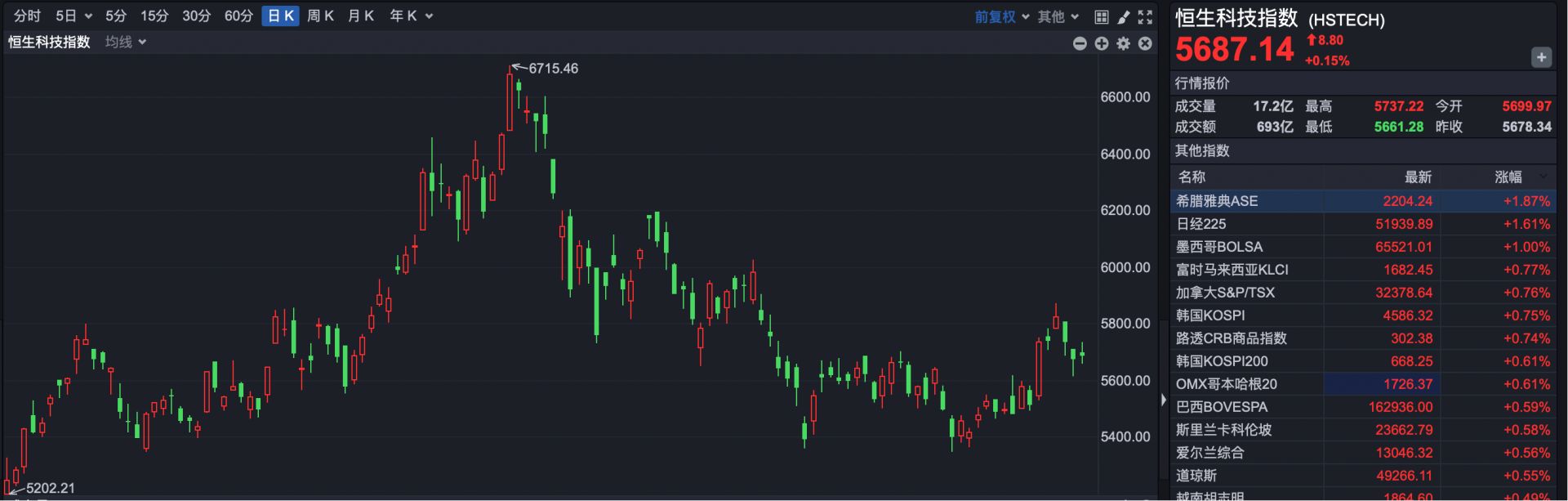
Task: Sort list by 涨幅 column header
Action: coord(1508,177)
